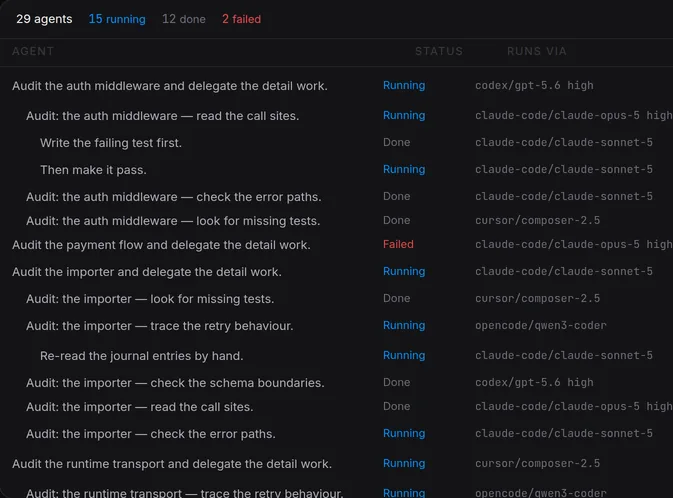This screenshot has width=673, height=498.
Task: Open 'auth middleware — look for missing tests' row
Action: point(336,221)
